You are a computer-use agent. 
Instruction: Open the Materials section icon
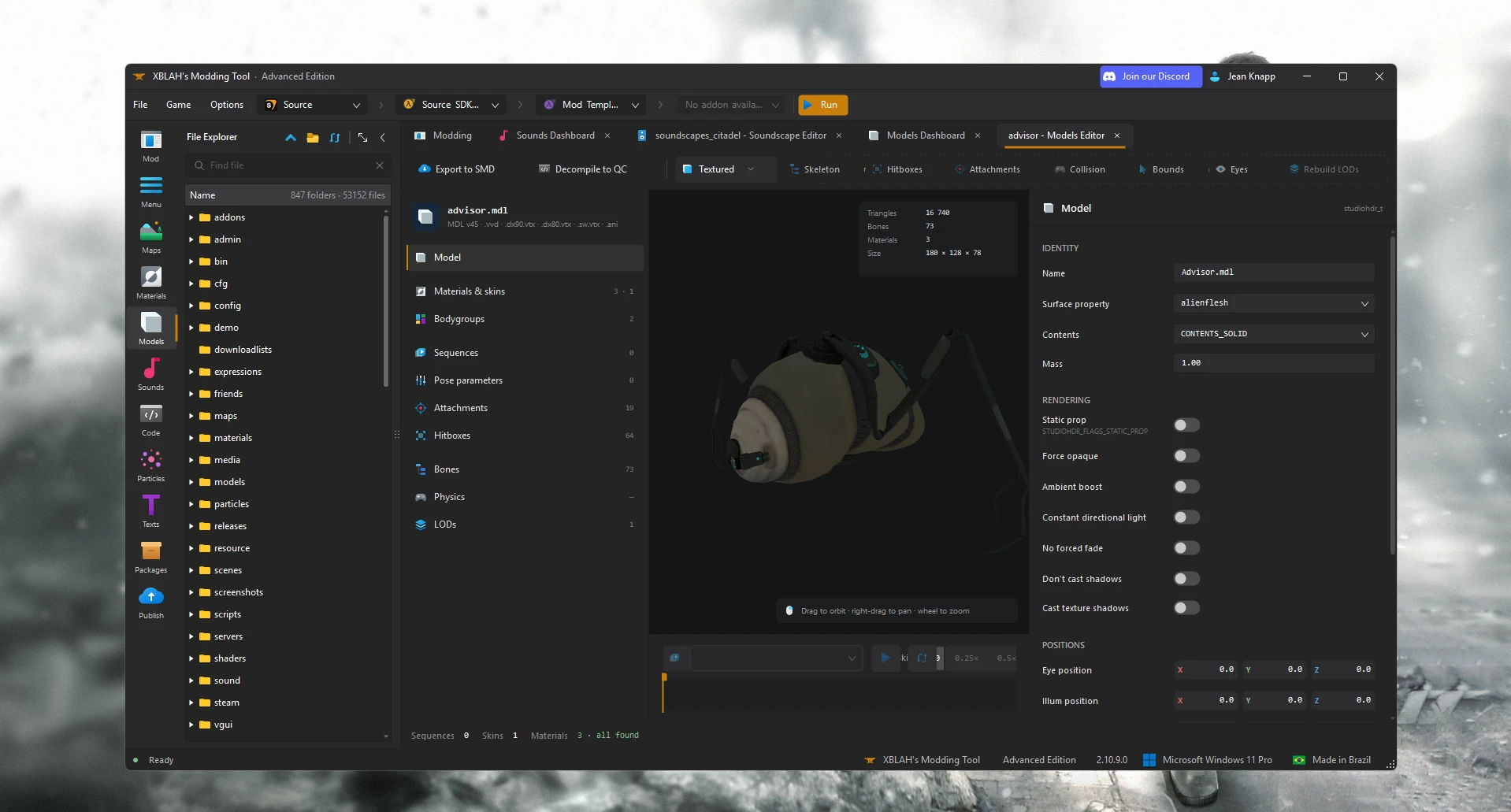[x=150, y=284]
